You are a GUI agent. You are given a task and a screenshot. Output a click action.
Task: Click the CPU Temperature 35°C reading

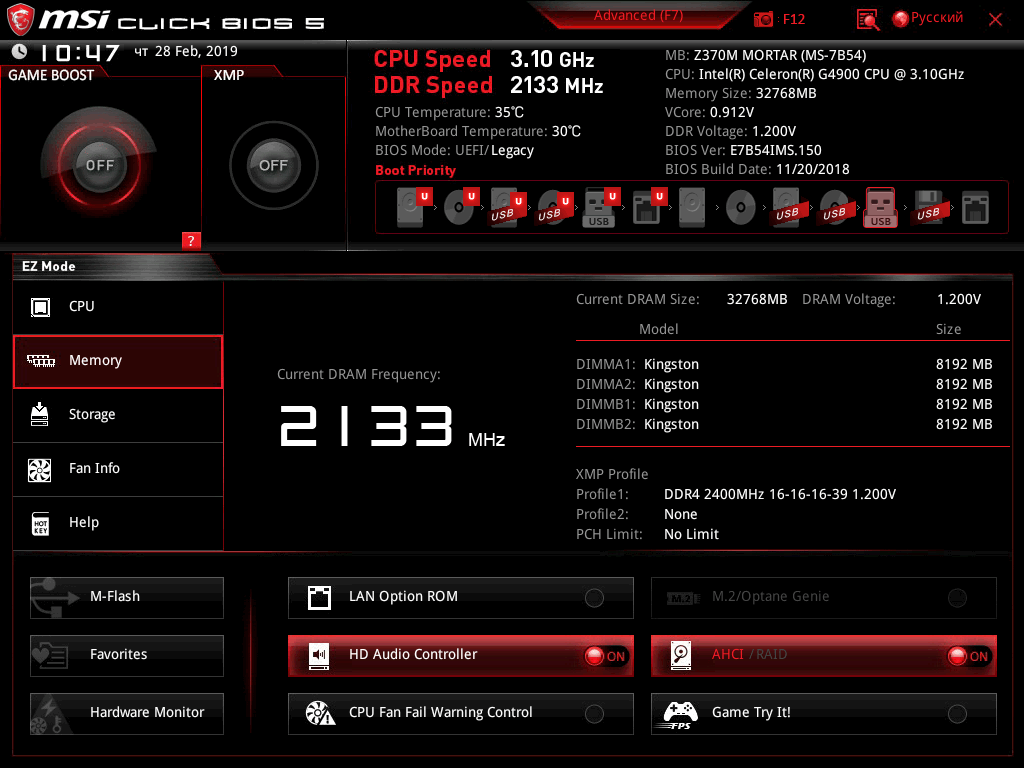pos(449,112)
